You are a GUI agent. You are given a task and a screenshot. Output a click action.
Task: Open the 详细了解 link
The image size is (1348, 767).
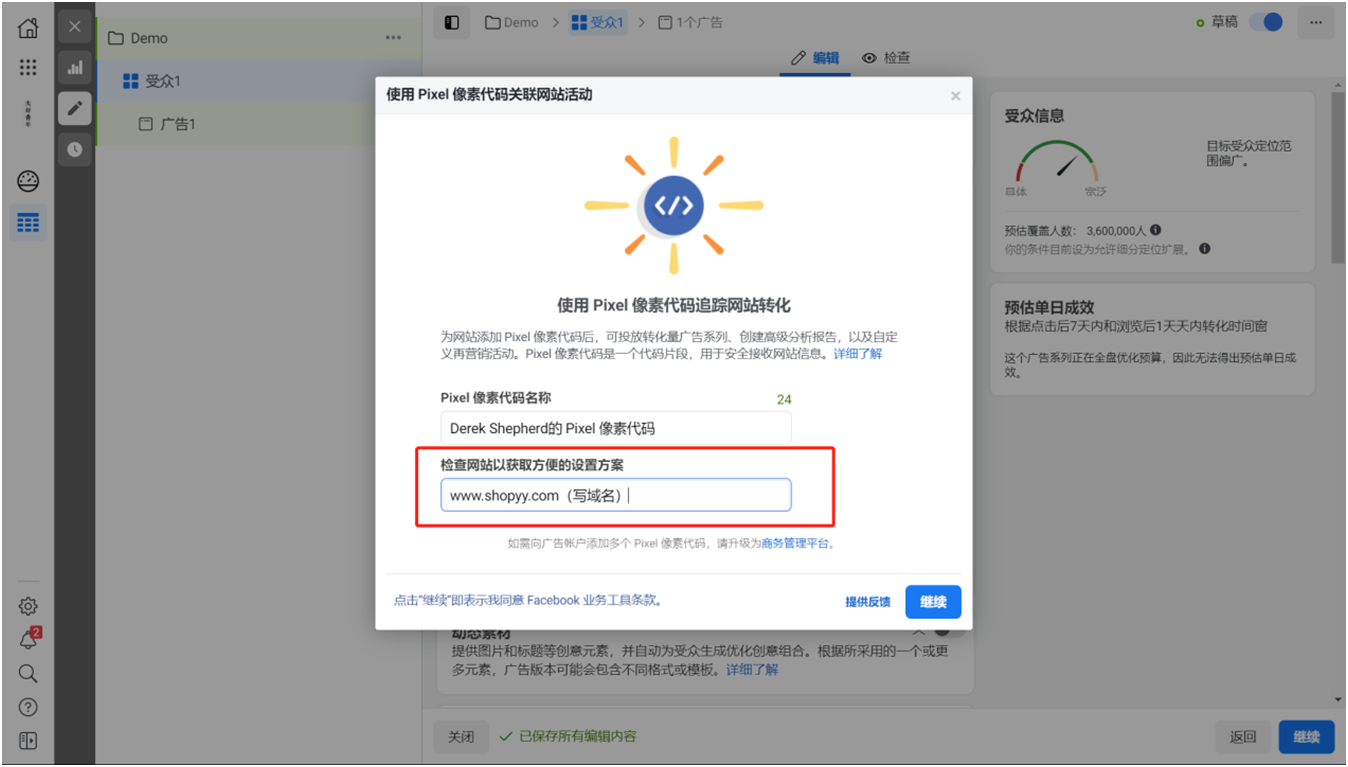pyautogui.click(x=857, y=353)
